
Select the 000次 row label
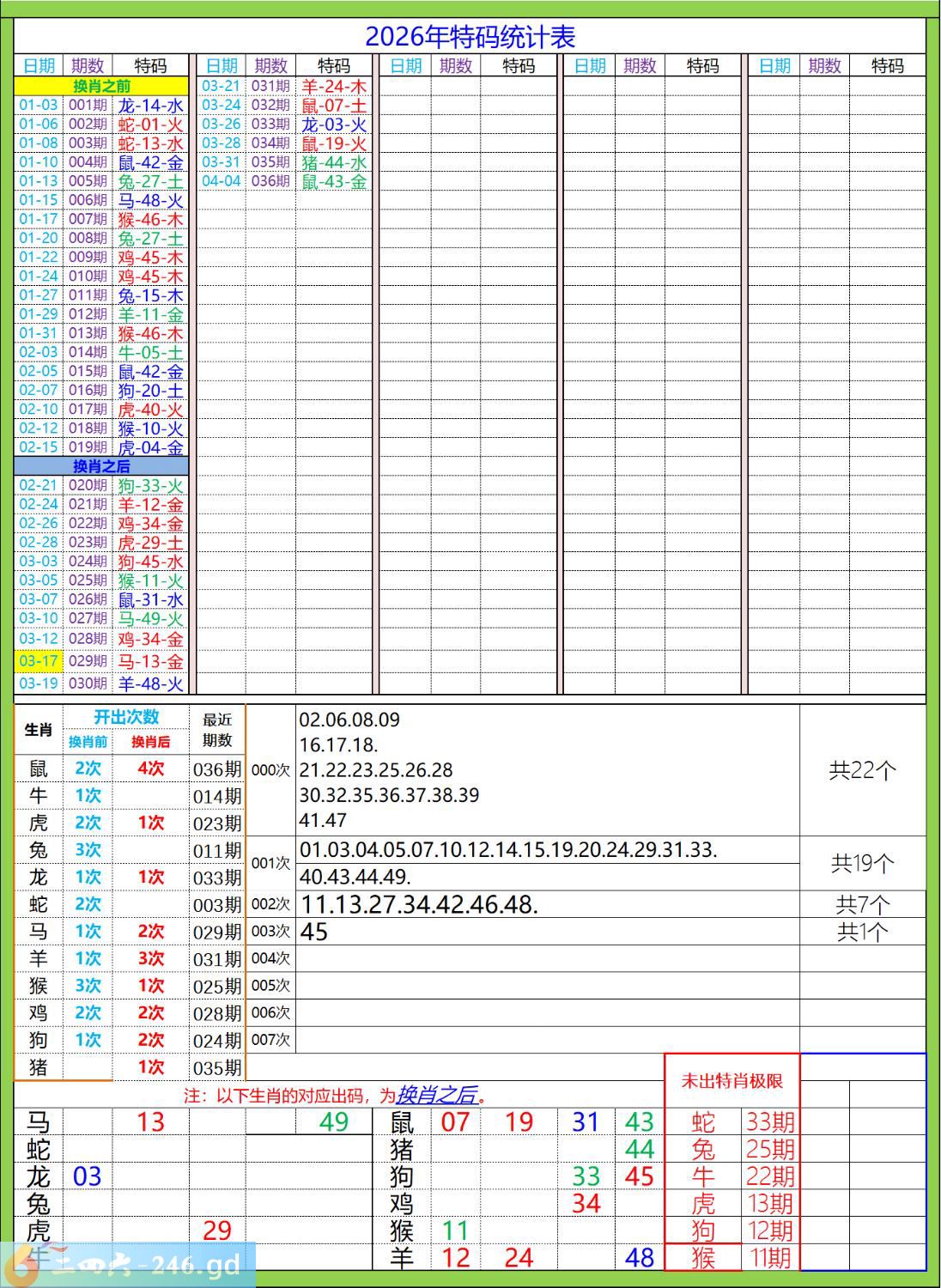tap(270, 770)
